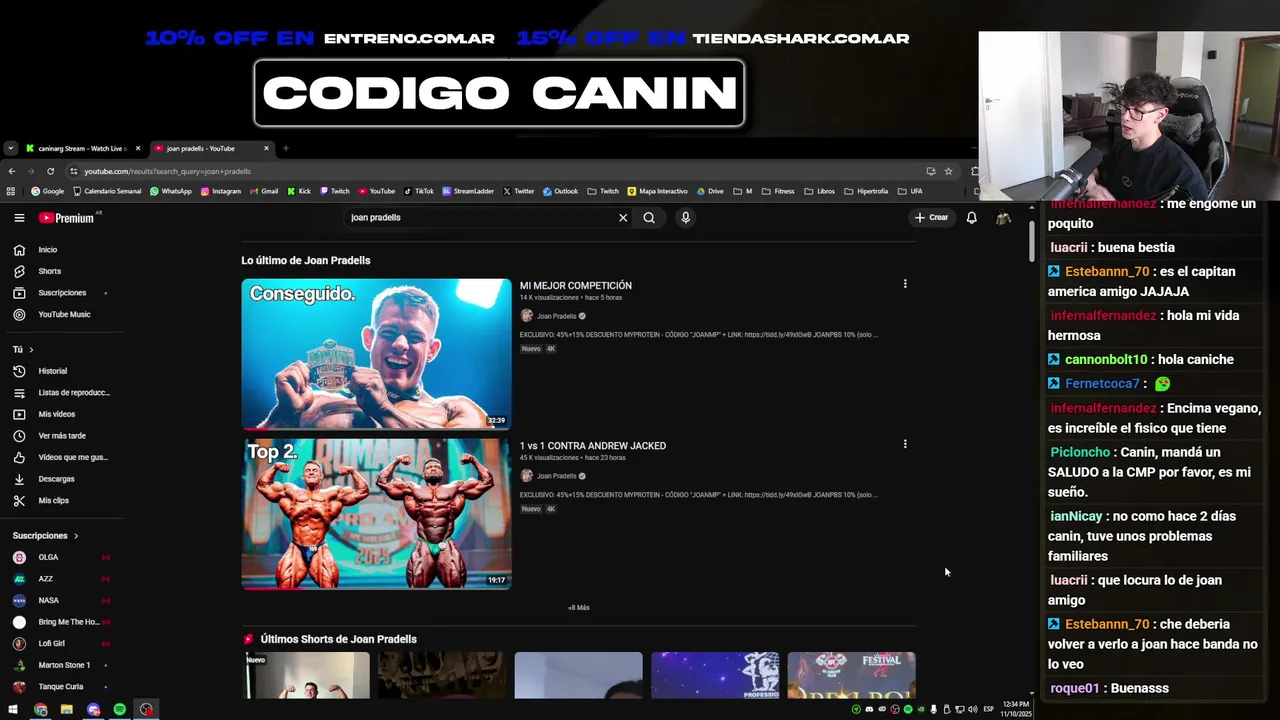Clear the search box with the X icon
Image resolution: width=1280 pixels, height=720 pixels.
coord(623,217)
